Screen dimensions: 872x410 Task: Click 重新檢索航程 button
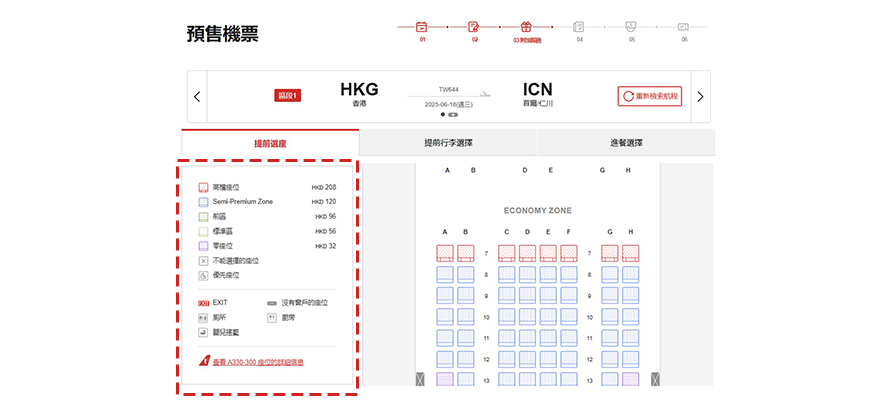click(649, 97)
